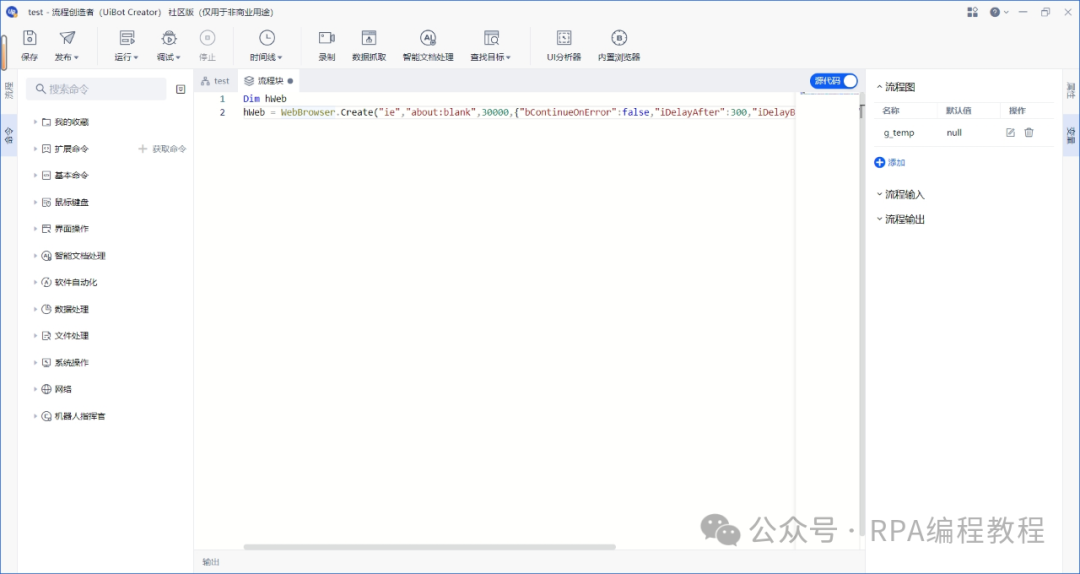Click the Debug (调试) icon
This screenshot has width=1080, height=574.
169,38
